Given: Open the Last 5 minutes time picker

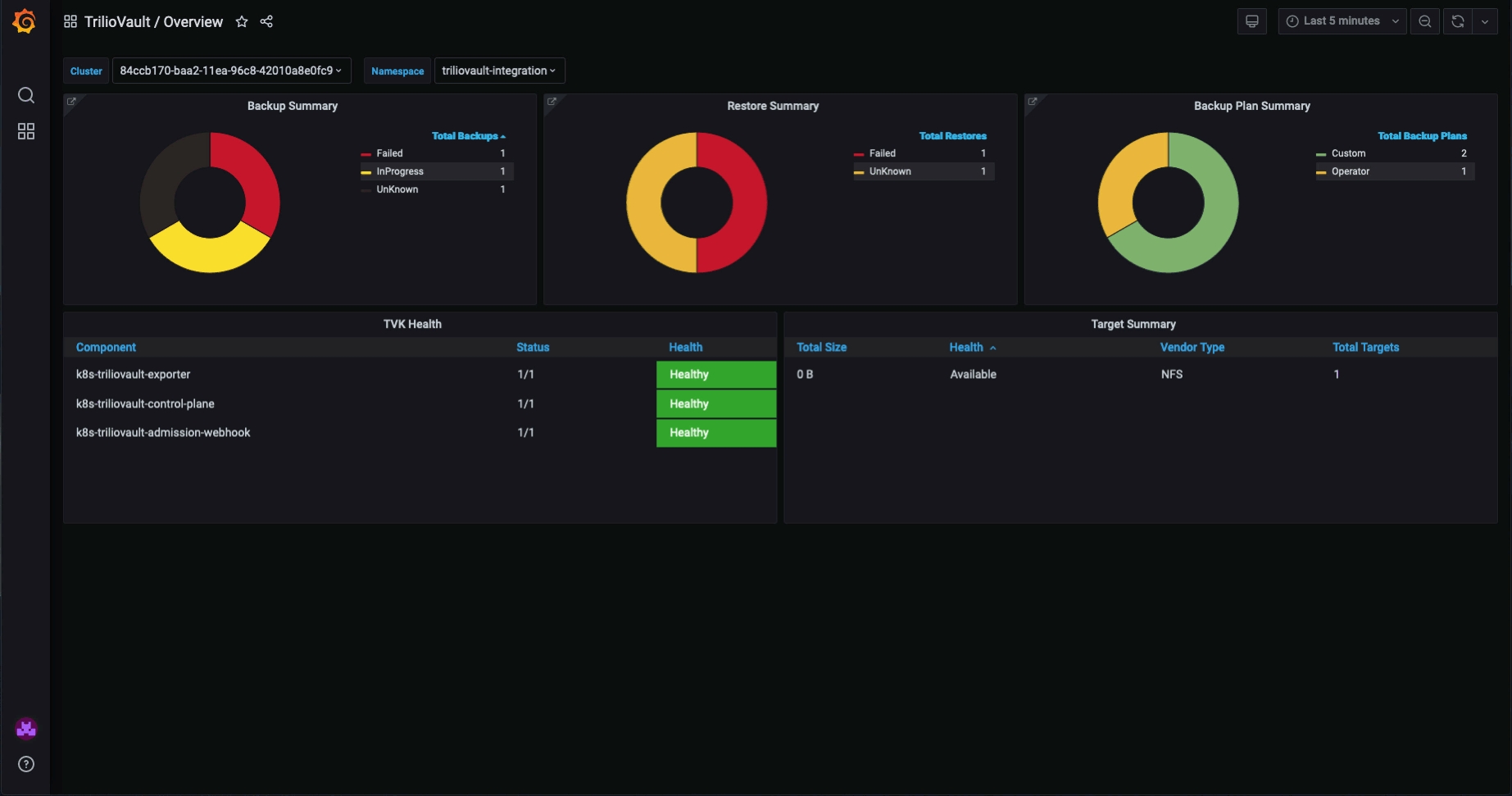Looking at the screenshot, I should click(1342, 21).
